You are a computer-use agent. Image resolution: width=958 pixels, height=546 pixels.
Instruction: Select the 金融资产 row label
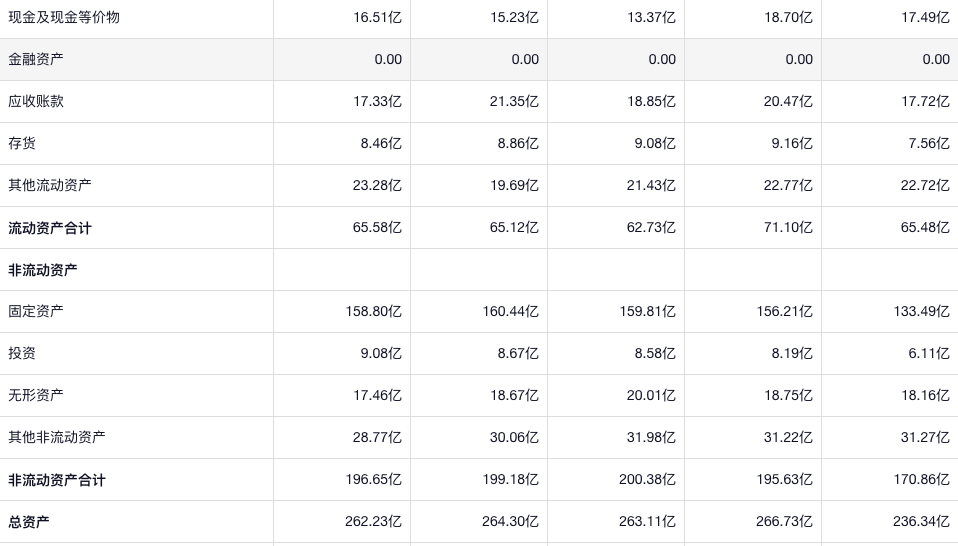[x=36, y=59]
